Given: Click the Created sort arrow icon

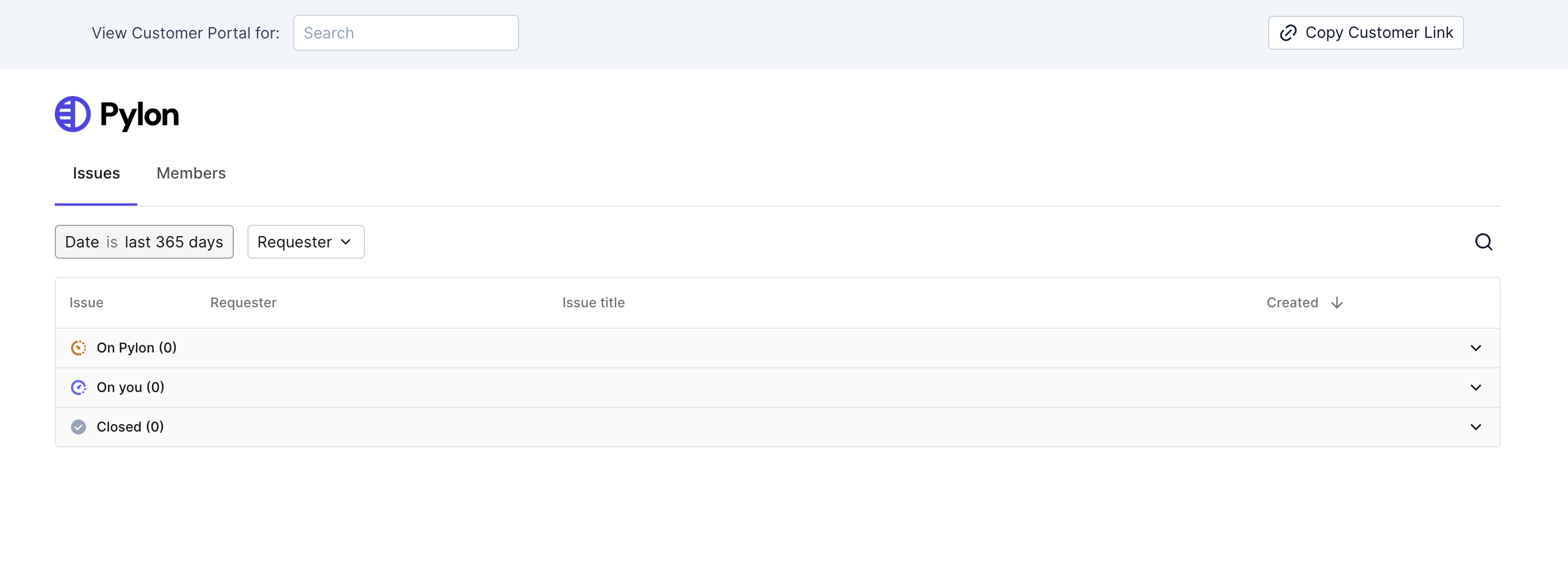Looking at the screenshot, I should coord(1336,303).
